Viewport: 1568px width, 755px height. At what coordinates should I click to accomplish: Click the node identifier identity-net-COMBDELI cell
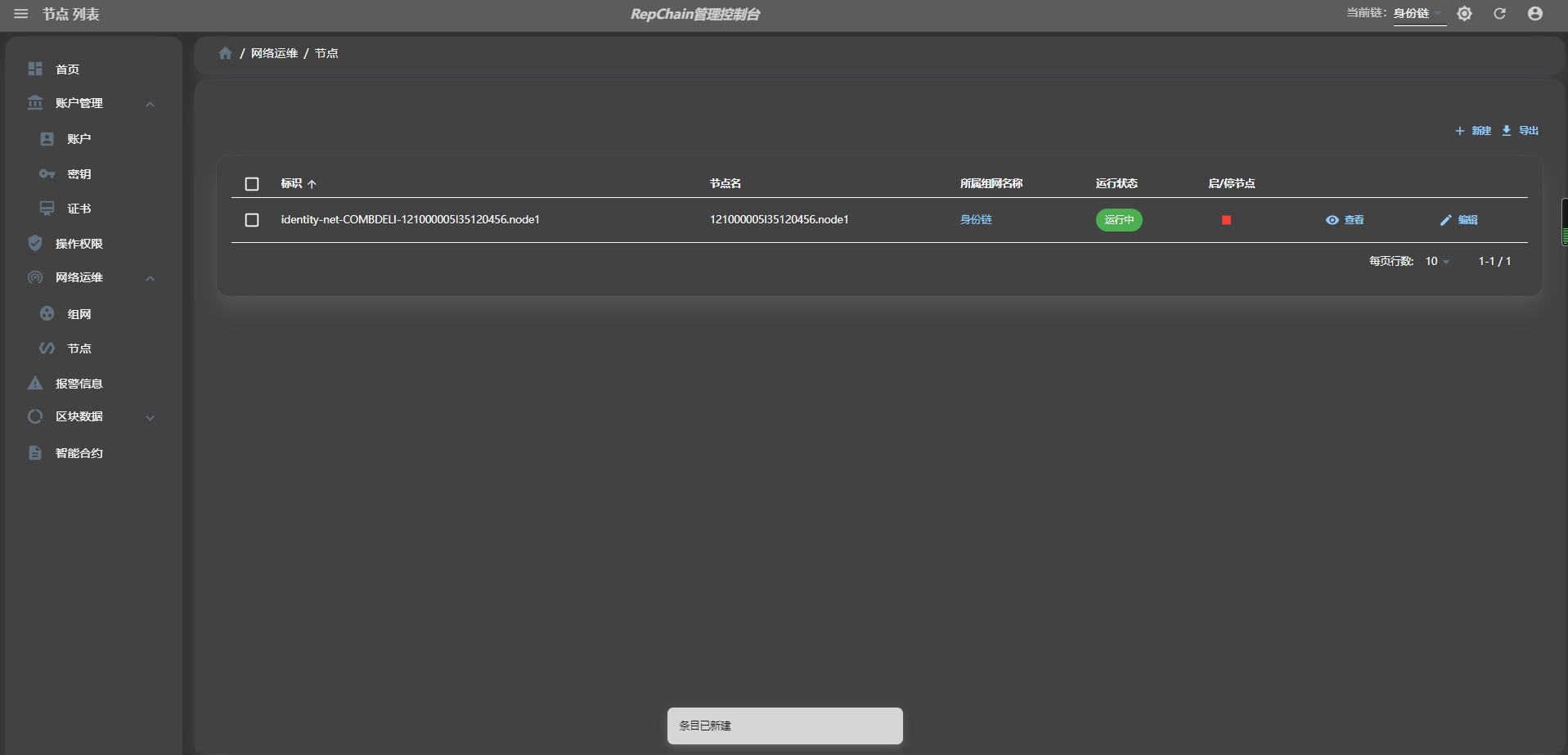coord(410,220)
